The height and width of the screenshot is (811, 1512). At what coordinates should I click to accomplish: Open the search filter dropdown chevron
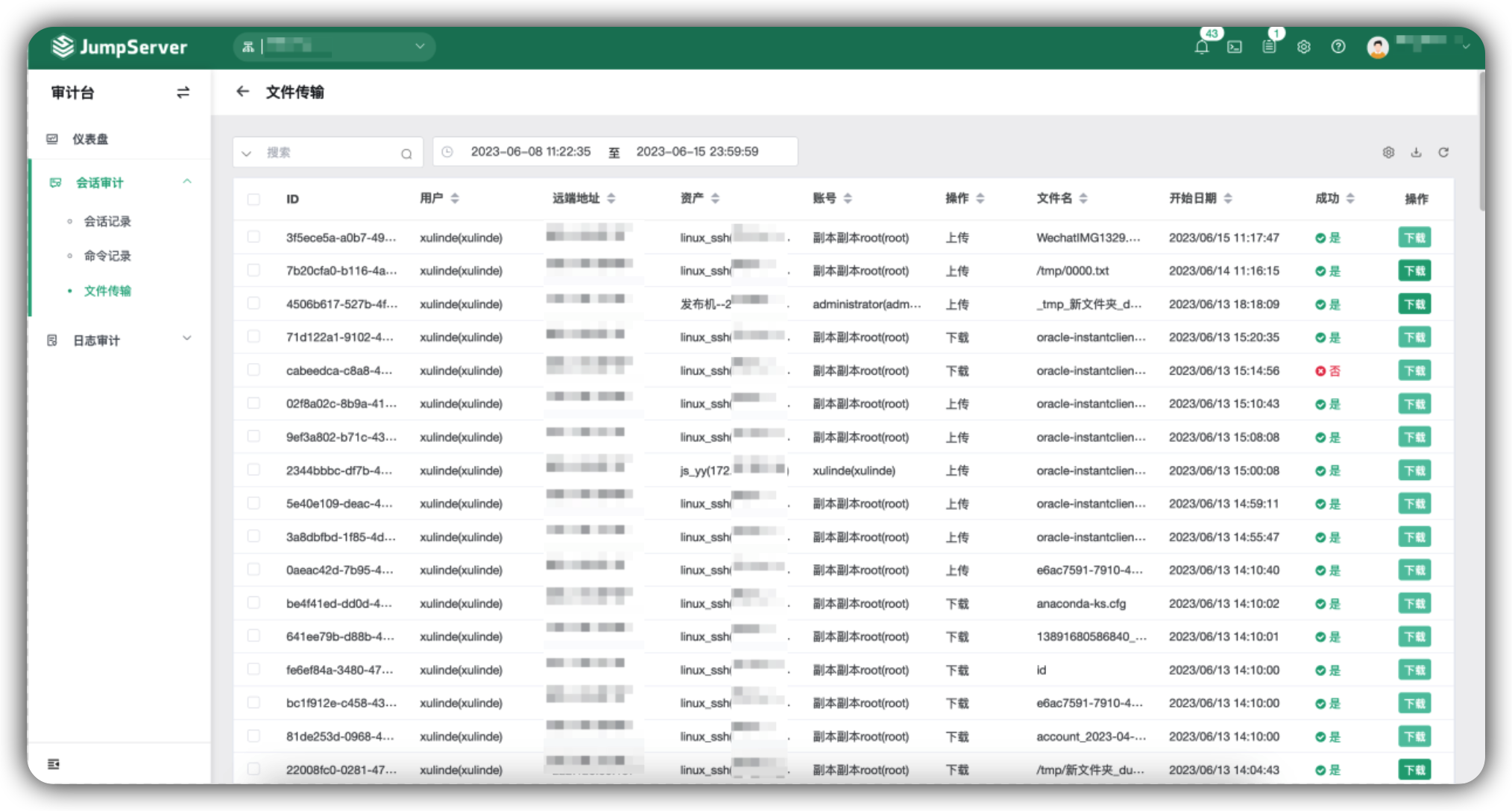[x=246, y=154]
